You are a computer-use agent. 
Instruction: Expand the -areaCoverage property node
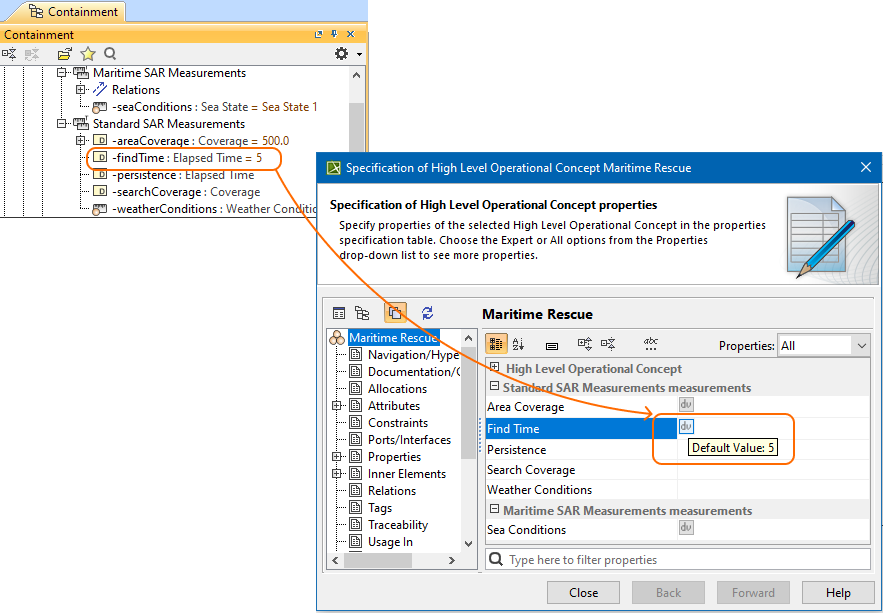(81, 140)
